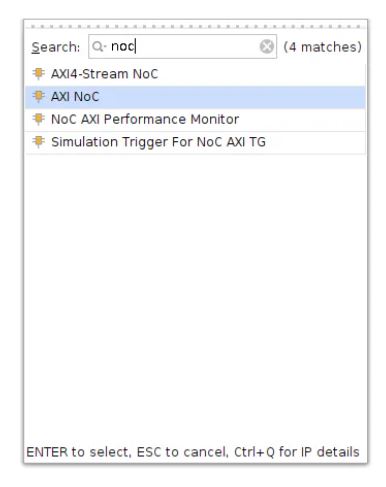Click the Simulation Trigger IP icon
386x487 pixels.
39,142
